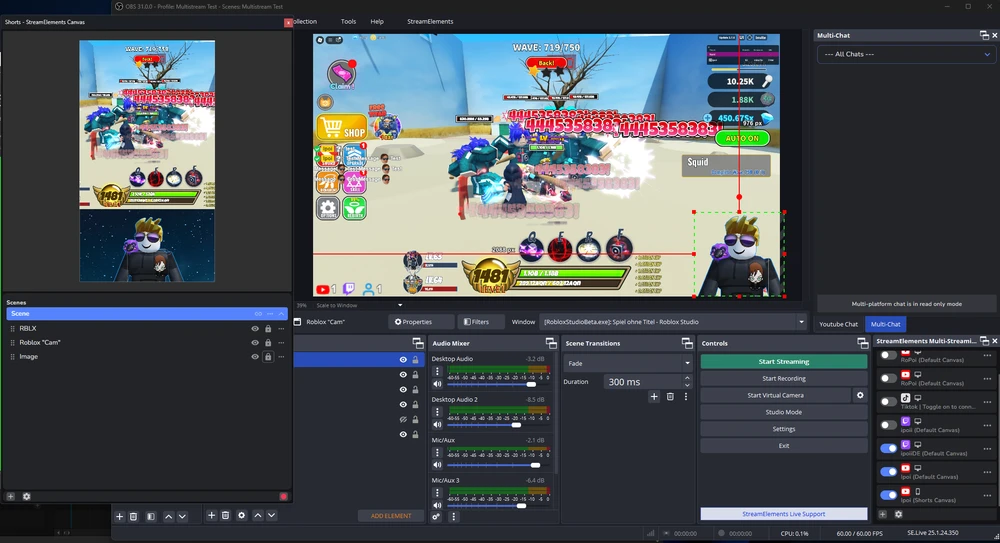Hide the Roblox "Cam" source
Viewport: 1000px width, 543px height.
tap(255, 342)
